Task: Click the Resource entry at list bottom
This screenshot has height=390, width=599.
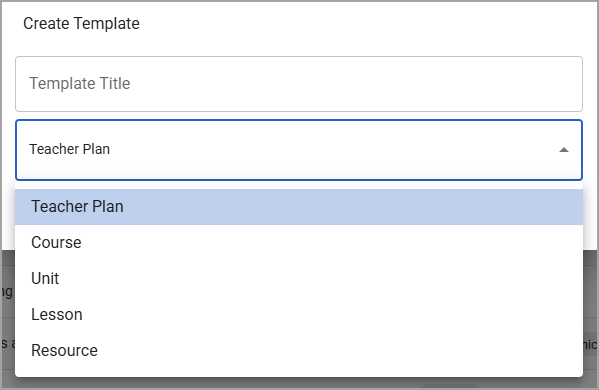Action: (299, 350)
